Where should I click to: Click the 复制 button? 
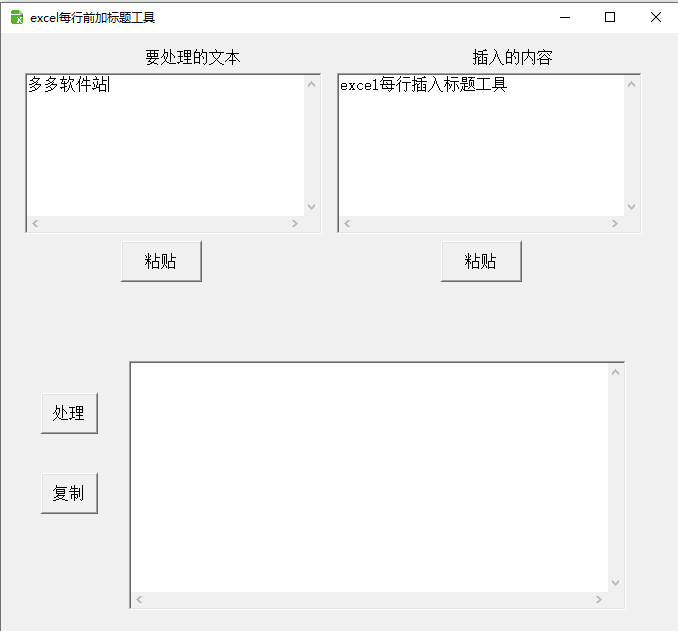(x=69, y=493)
